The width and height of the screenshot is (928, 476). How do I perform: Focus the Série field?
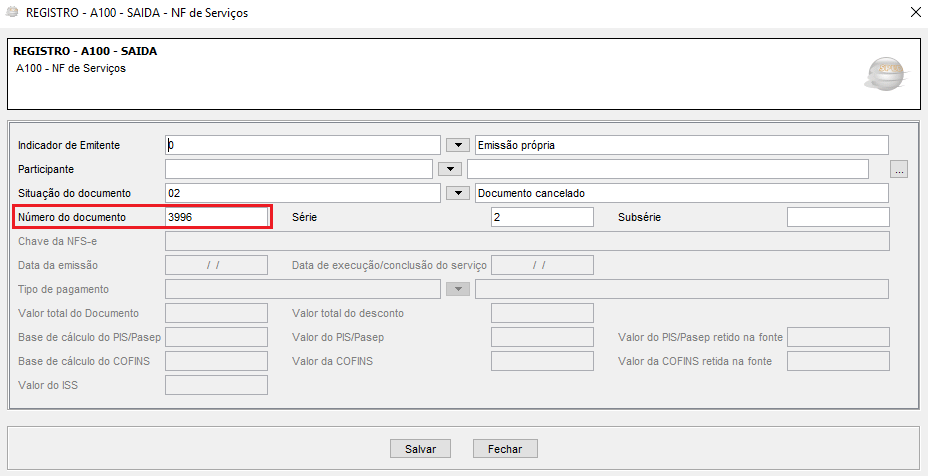[x=542, y=217]
